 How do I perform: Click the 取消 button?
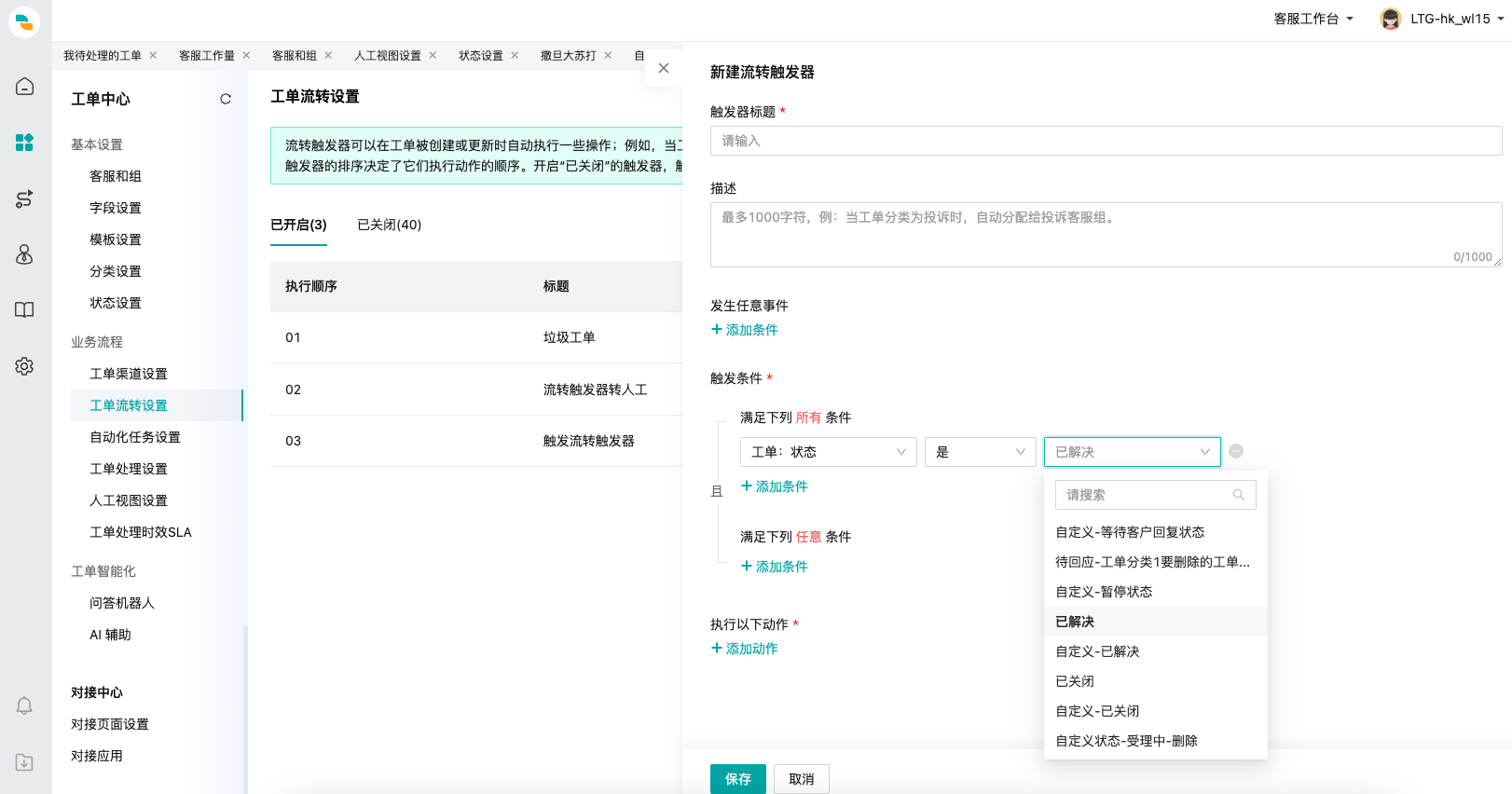coord(802,779)
